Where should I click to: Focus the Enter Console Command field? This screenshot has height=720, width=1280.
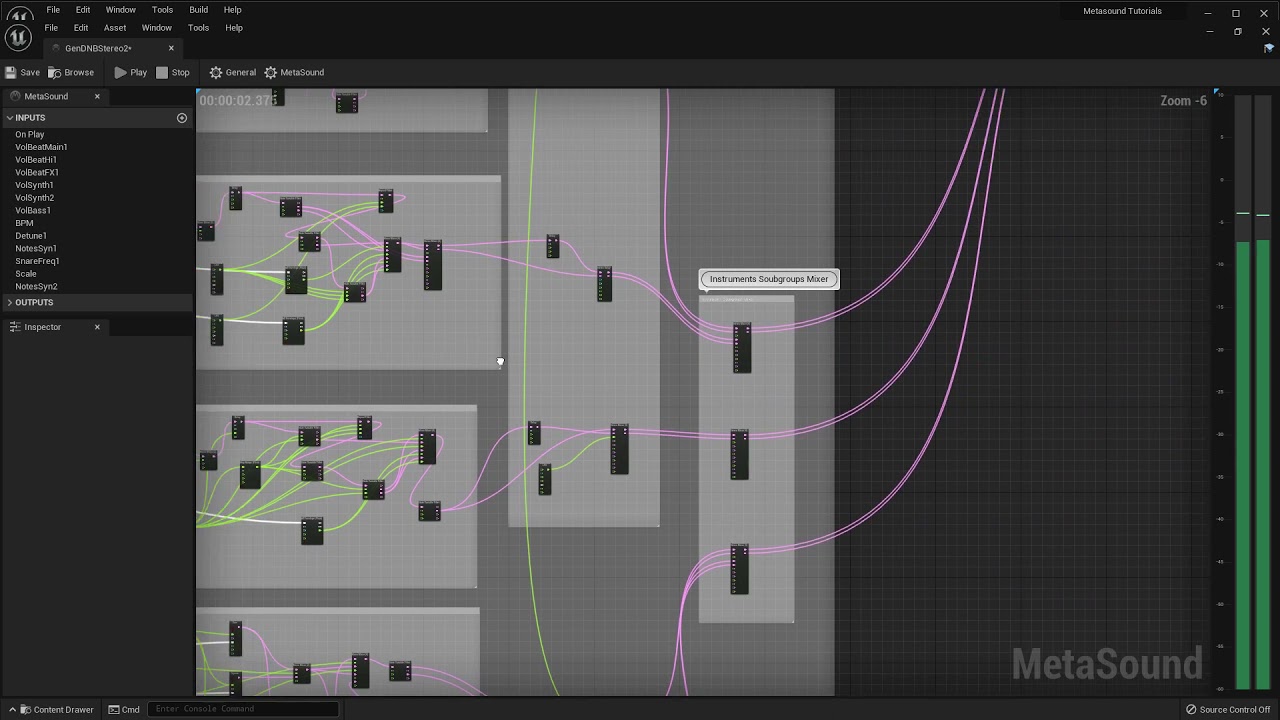244,709
